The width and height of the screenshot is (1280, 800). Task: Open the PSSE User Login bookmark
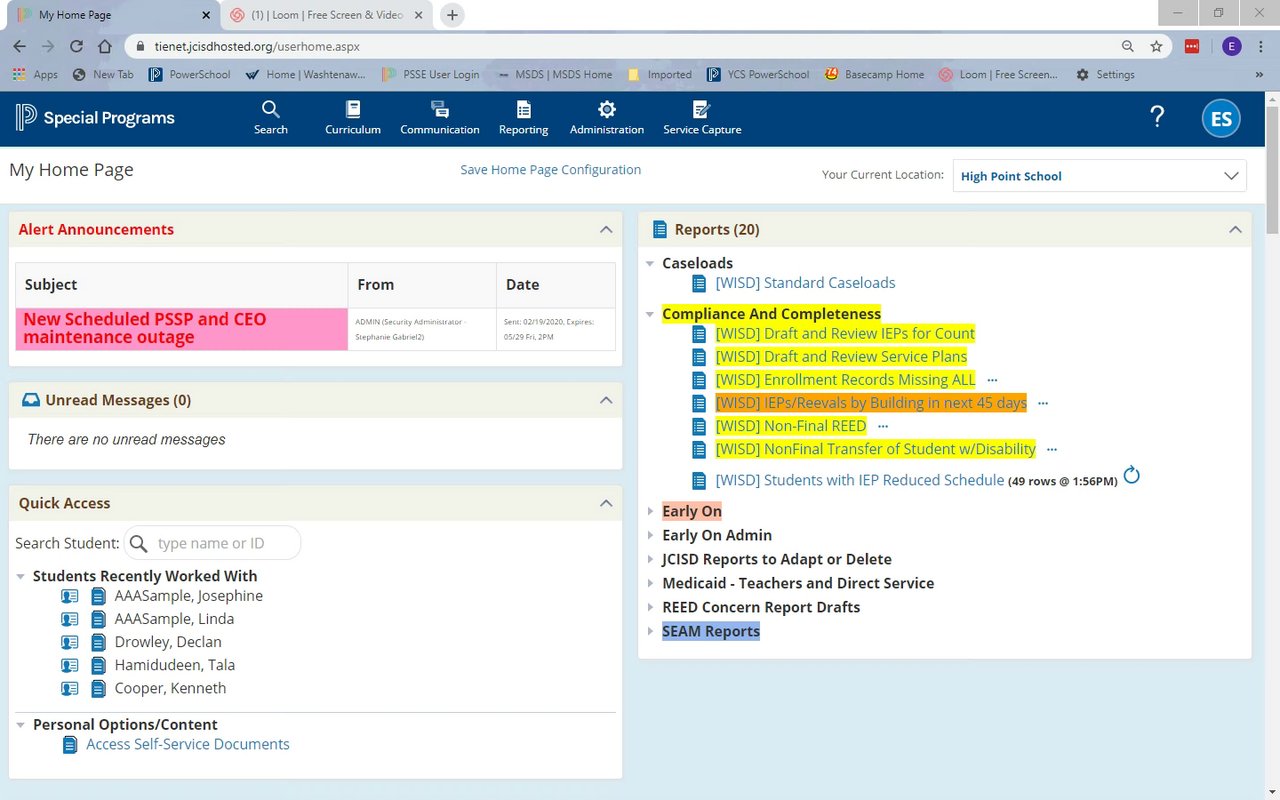point(430,74)
